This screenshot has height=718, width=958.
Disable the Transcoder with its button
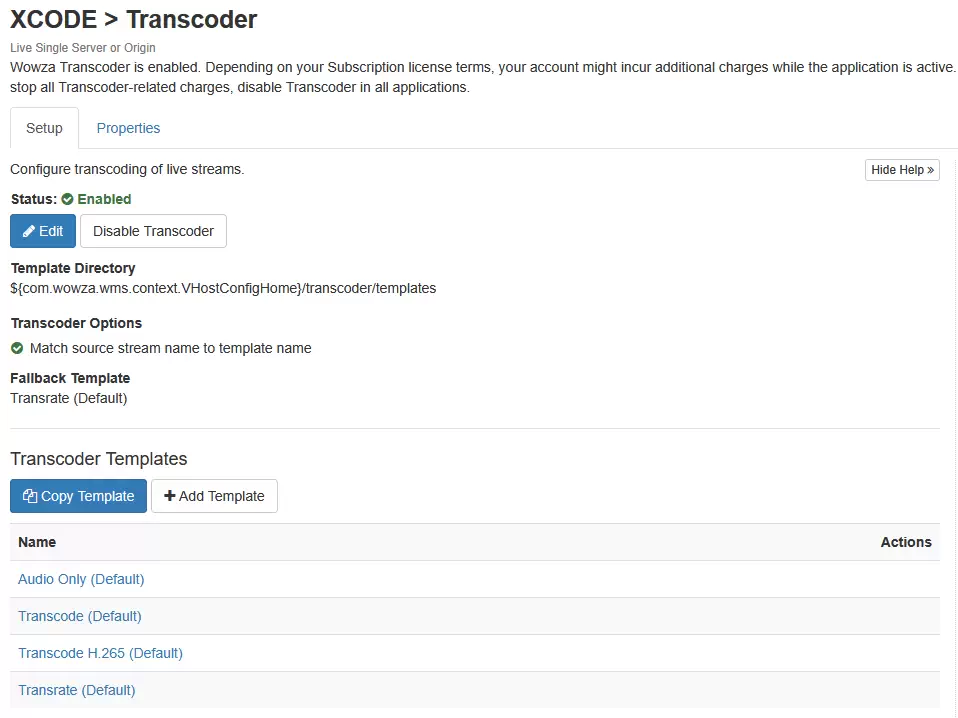[153, 231]
